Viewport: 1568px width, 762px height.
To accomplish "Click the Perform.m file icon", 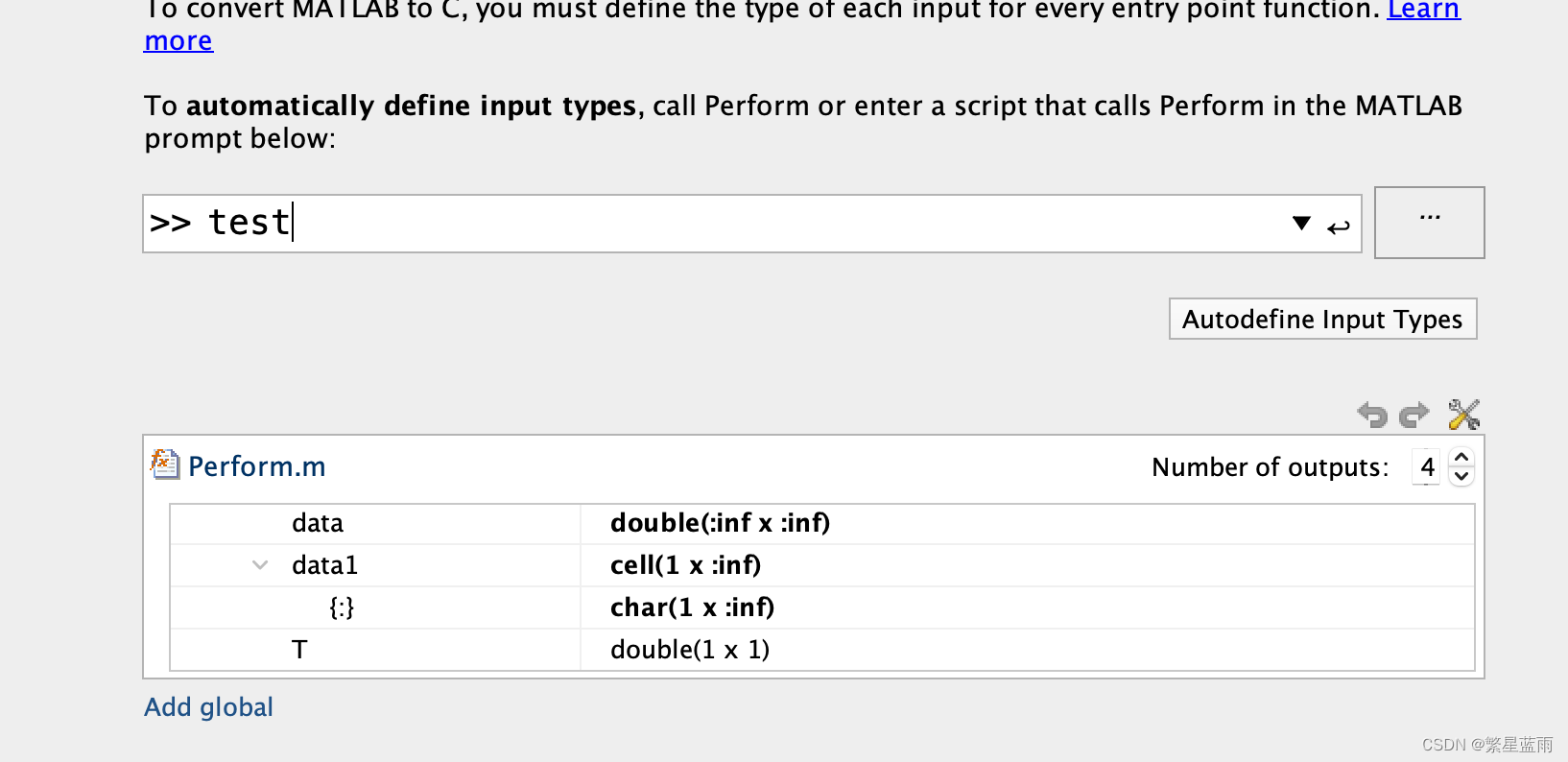I will (164, 464).
